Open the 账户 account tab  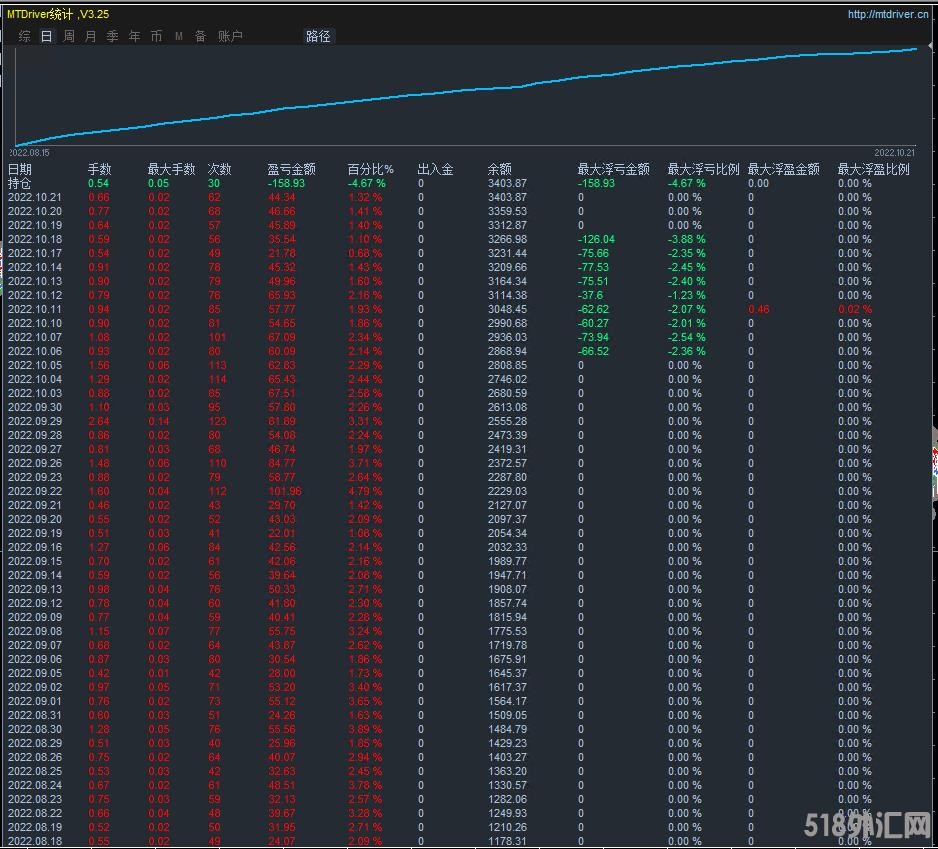[230, 36]
